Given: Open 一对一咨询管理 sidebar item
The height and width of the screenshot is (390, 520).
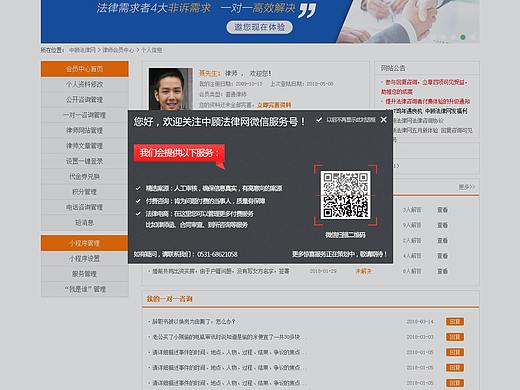Looking at the screenshot, I should 84,115.
